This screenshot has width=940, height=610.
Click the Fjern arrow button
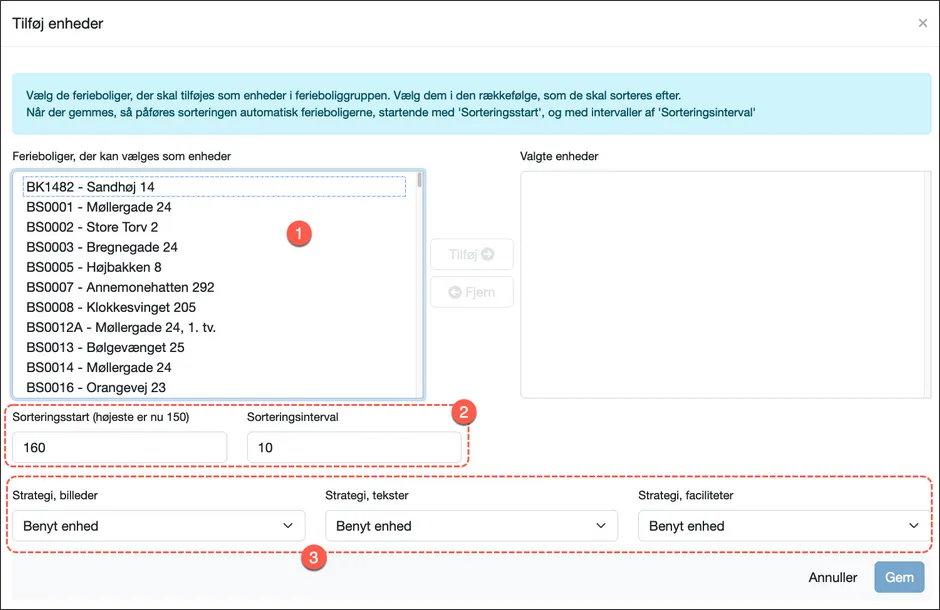[x=471, y=292]
